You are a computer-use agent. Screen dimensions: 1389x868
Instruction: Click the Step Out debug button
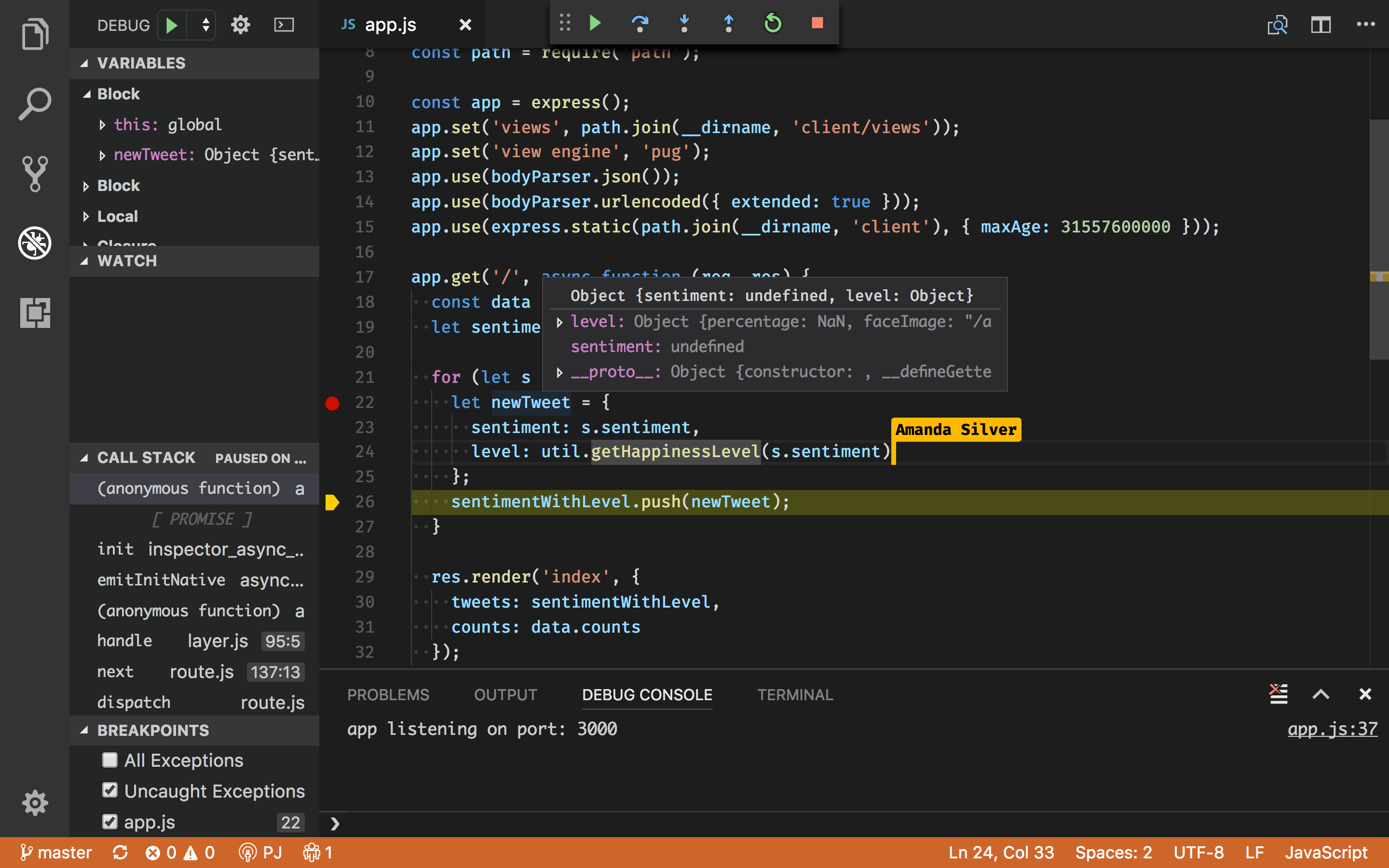[x=728, y=22]
